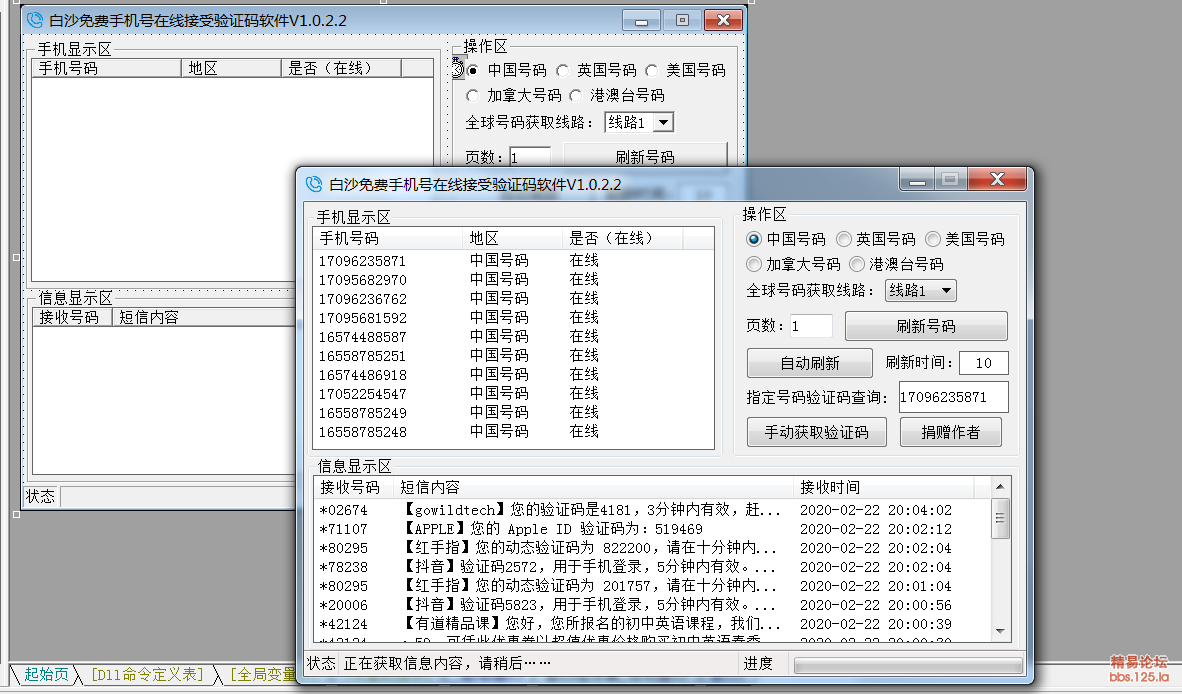Click the phone icon in the background window title bar
The height and width of the screenshot is (694, 1182).
click(x=34, y=20)
